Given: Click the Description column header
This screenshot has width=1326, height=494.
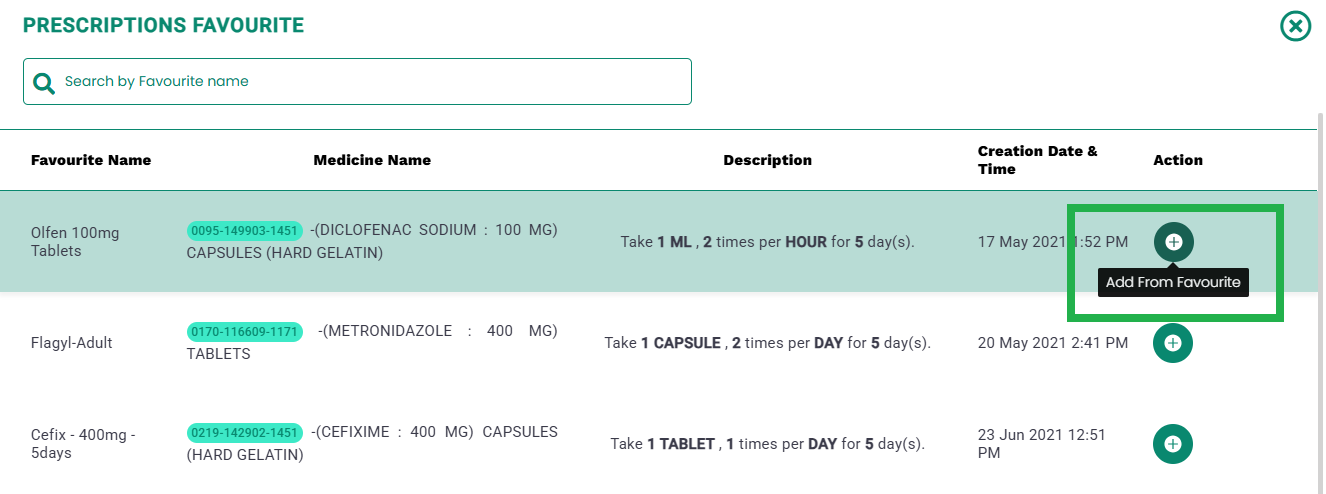Looking at the screenshot, I should pos(768,160).
